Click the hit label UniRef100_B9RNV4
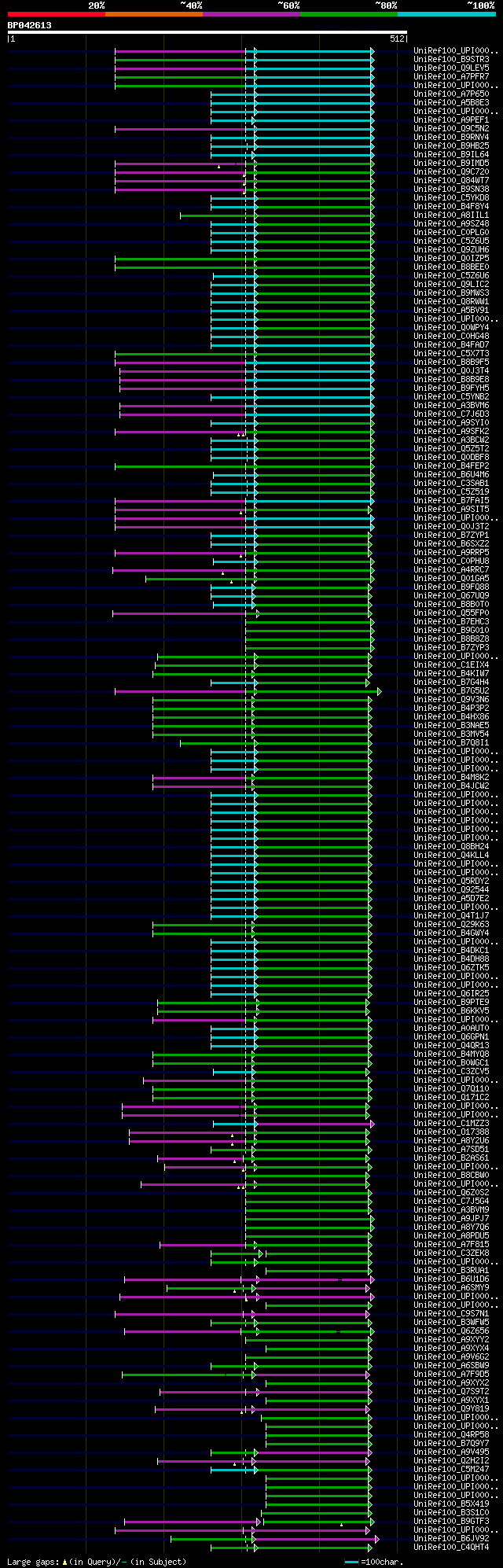Image resolution: width=503 pixels, height=1568 pixels. coord(451,138)
